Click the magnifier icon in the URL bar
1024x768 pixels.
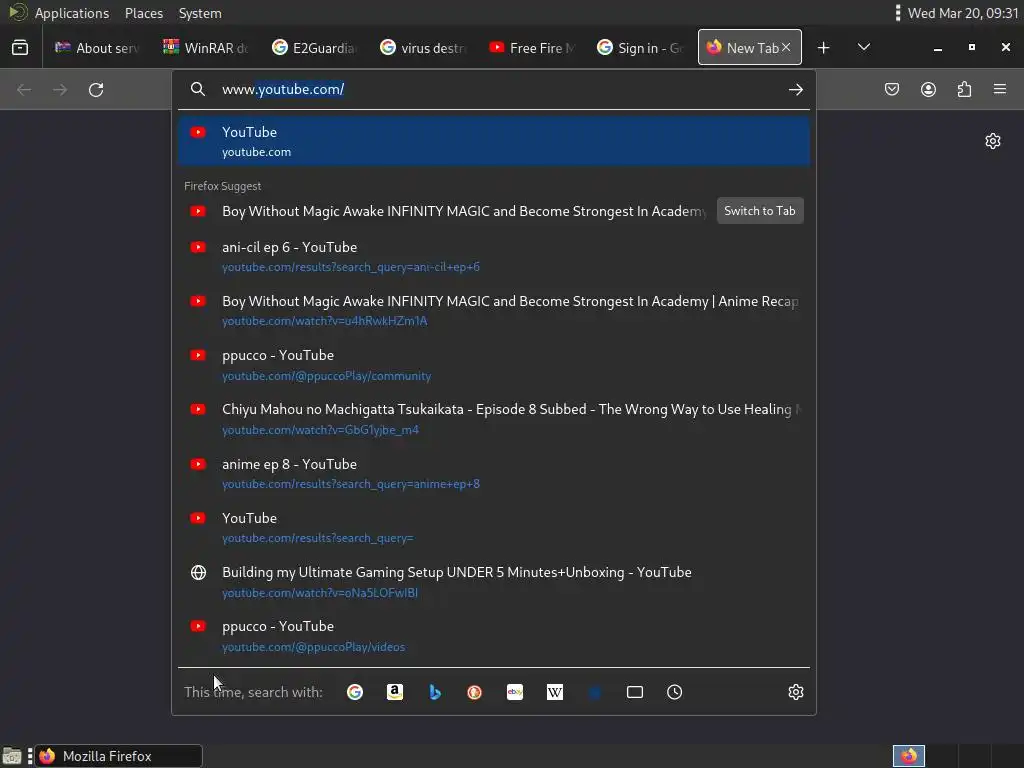198,89
